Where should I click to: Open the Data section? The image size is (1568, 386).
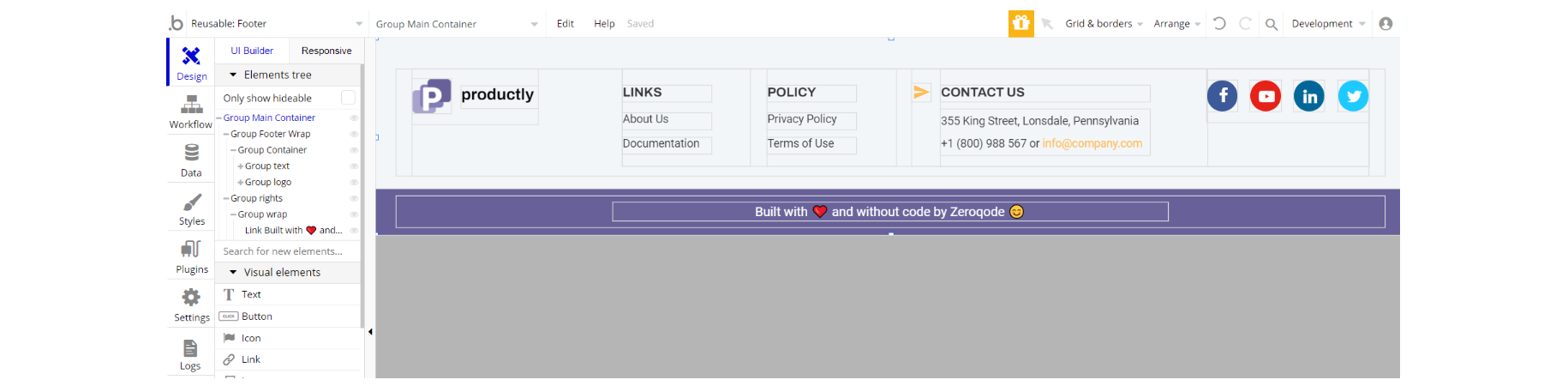coord(191,160)
